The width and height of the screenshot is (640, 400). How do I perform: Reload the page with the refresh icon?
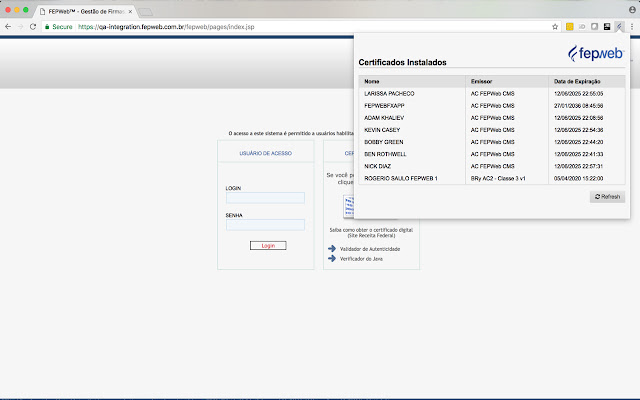(33, 27)
